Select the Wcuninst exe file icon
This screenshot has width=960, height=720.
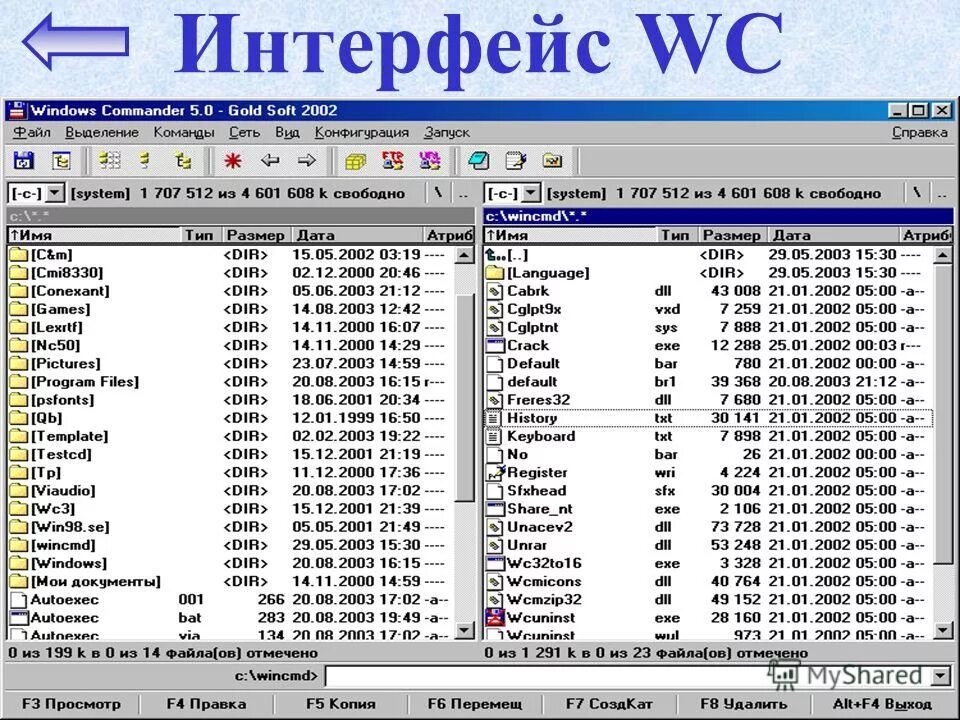coord(495,618)
